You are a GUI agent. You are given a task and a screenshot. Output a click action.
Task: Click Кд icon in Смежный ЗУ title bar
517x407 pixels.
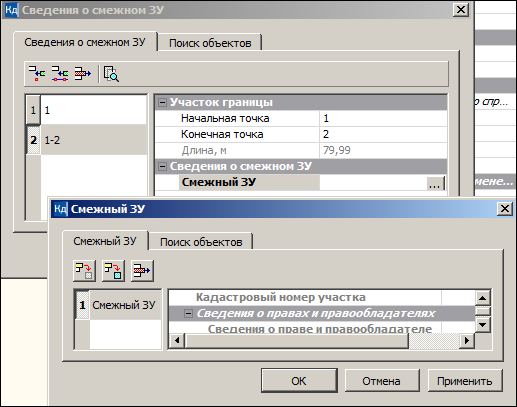click(60, 209)
